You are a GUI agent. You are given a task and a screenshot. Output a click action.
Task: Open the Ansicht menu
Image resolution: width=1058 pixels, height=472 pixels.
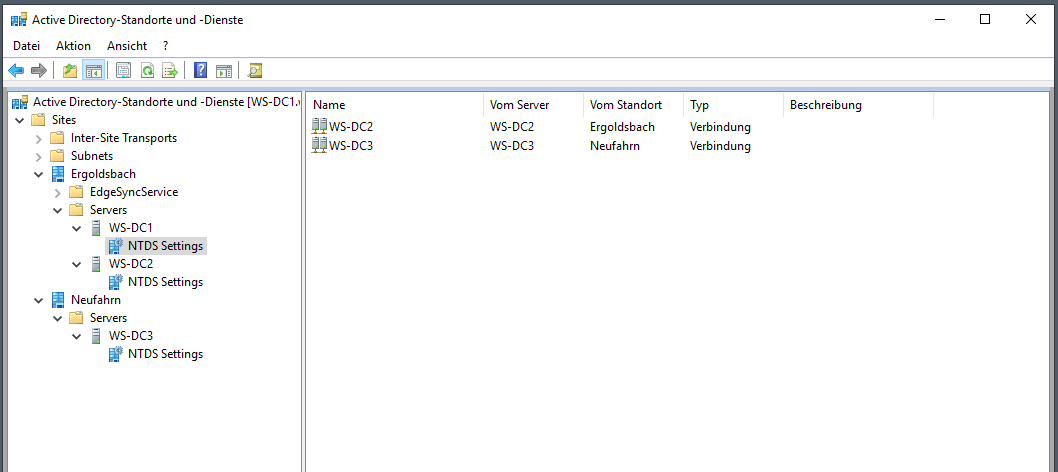click(x=127, y=46)
